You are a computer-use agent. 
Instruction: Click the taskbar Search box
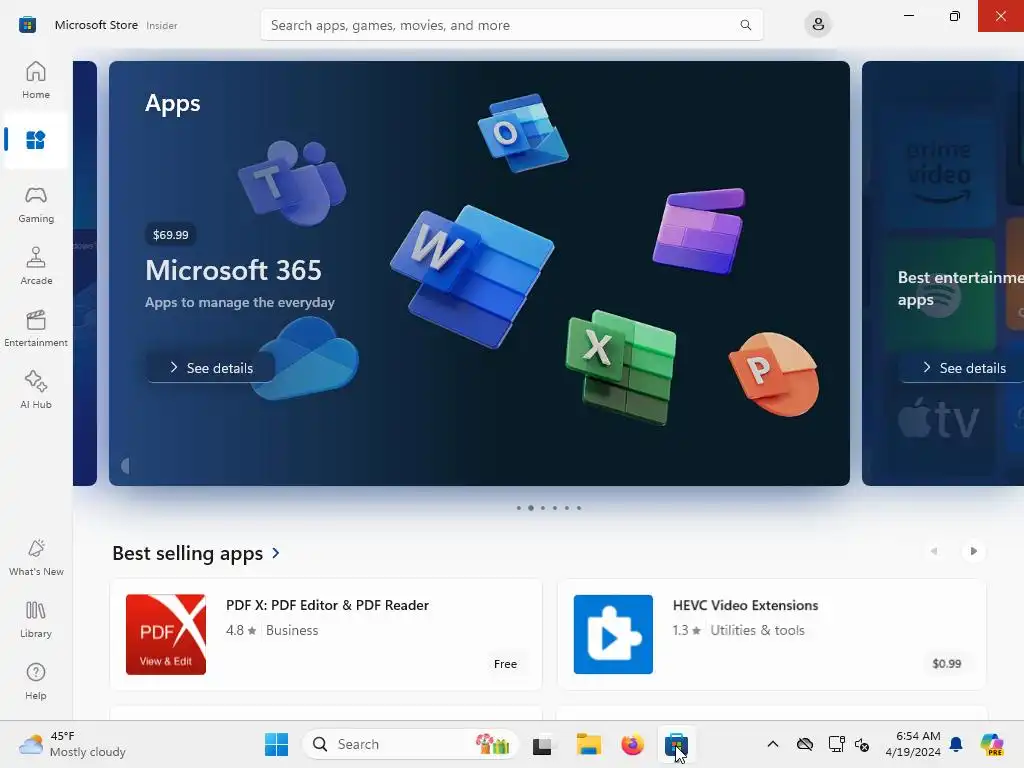click(x=410, y=744)
